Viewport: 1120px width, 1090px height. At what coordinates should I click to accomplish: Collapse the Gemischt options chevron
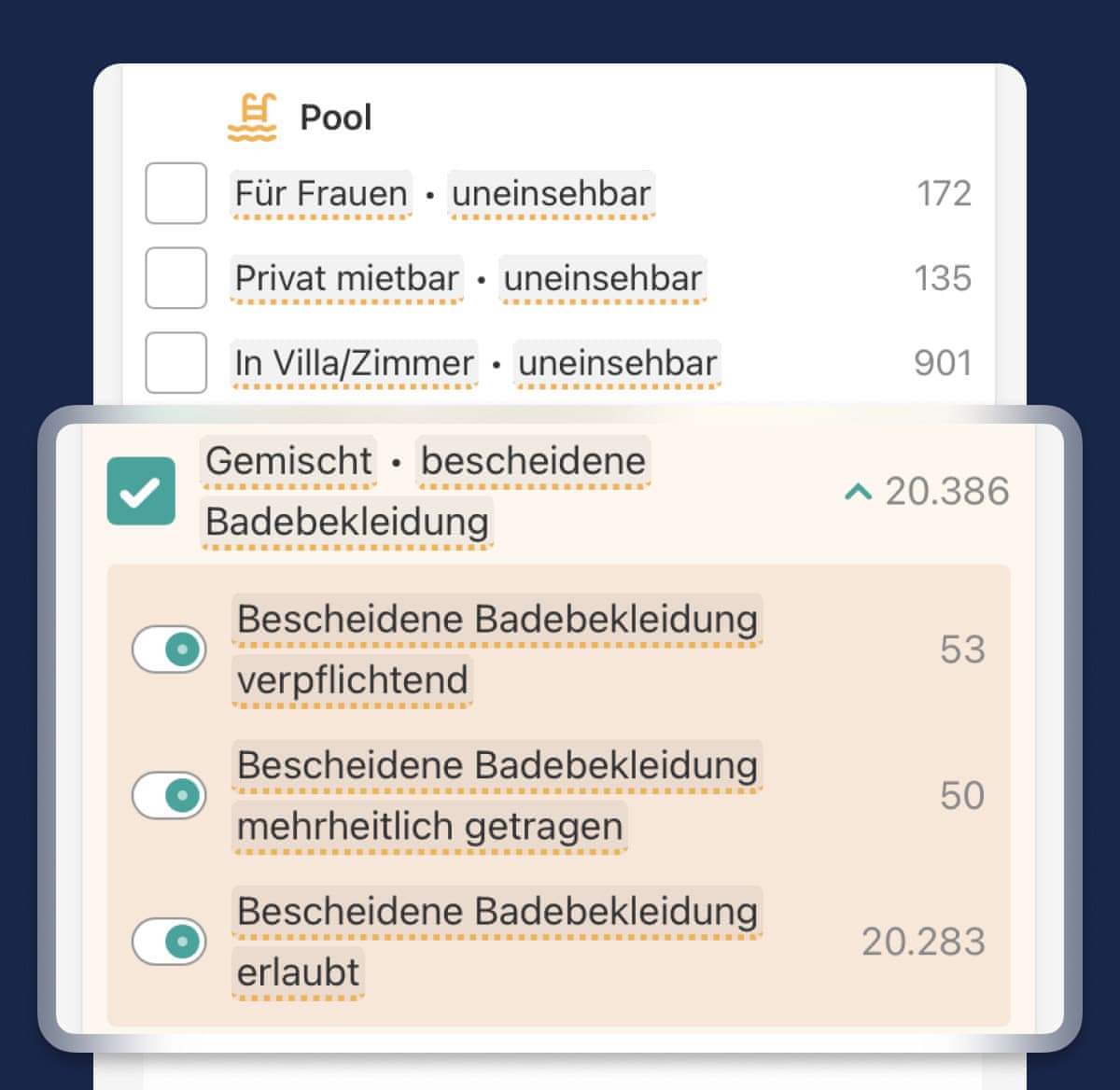pos(858,492)
